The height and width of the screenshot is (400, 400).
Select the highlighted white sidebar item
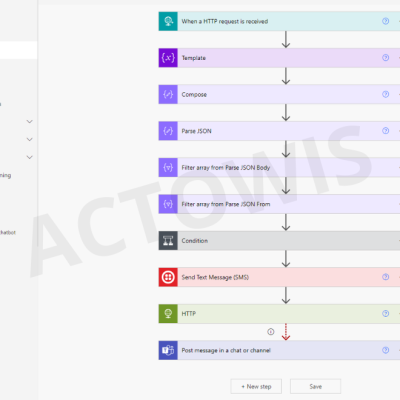[18, 50]
